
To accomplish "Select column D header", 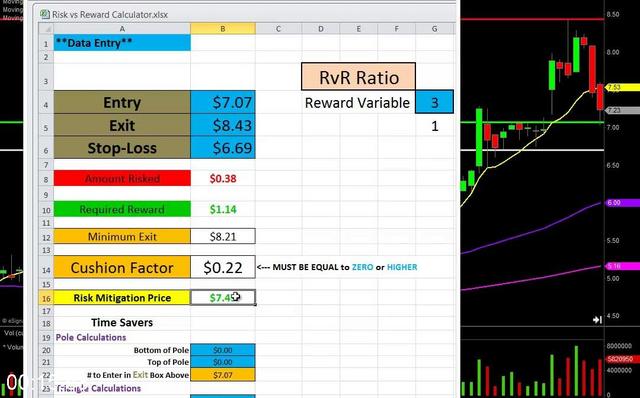I will (321, 29).
